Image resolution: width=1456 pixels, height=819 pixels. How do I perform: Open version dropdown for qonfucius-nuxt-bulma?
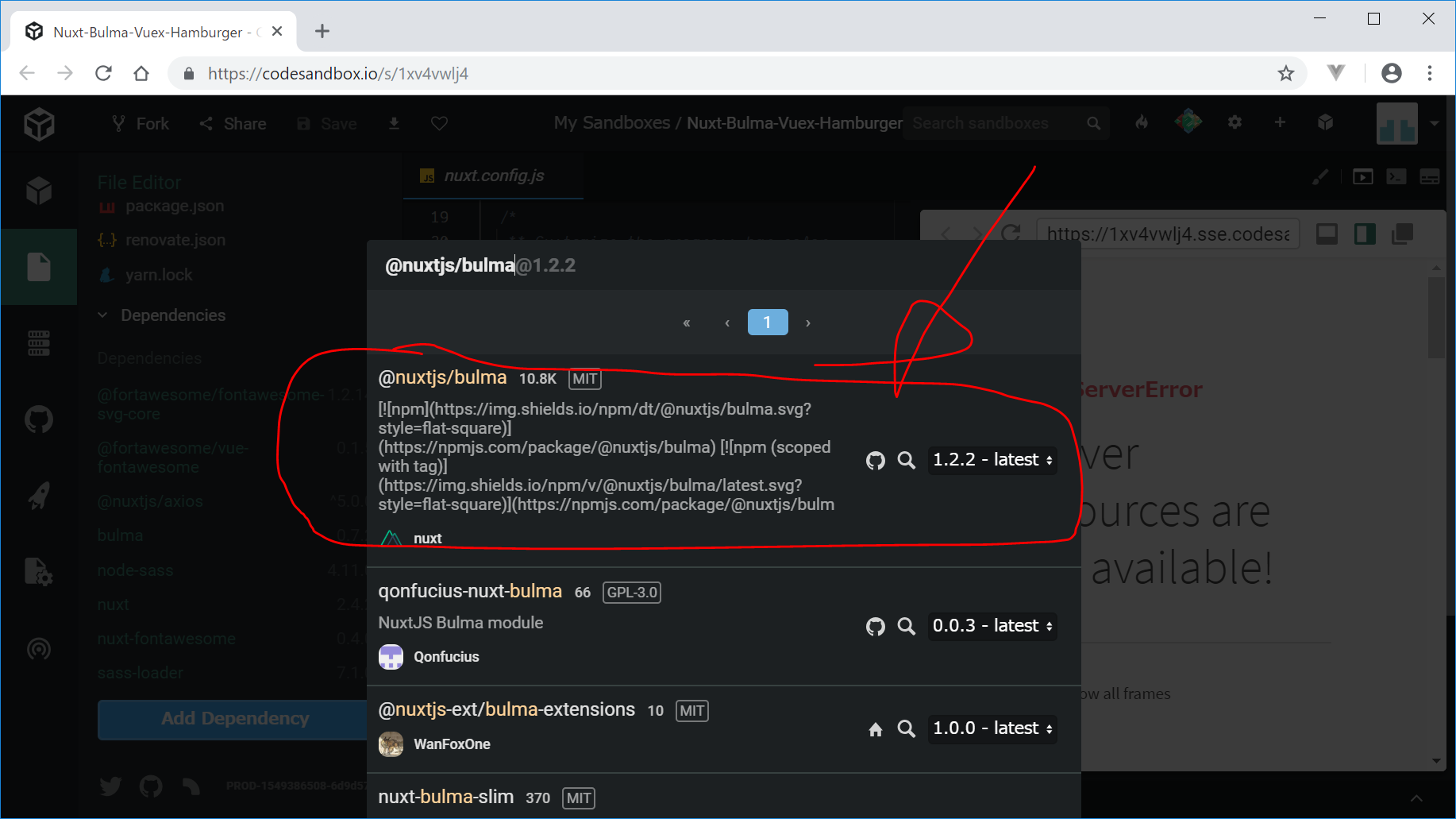pos(992,626)
